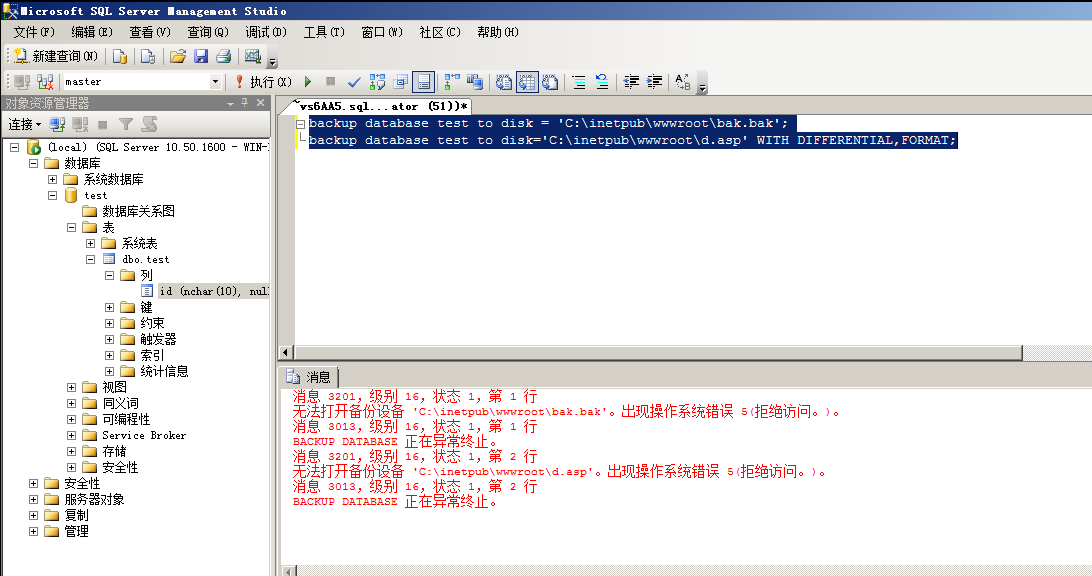The image size is (1092, 576).
Task: Select the Messages (消息) results tab
Action: [309, 377]
